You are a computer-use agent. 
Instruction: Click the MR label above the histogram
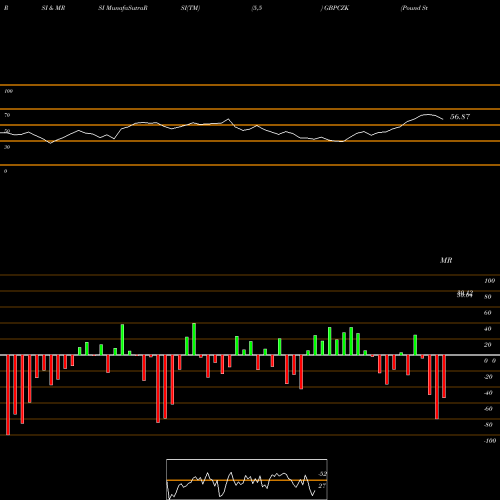[x=446, y=260]
